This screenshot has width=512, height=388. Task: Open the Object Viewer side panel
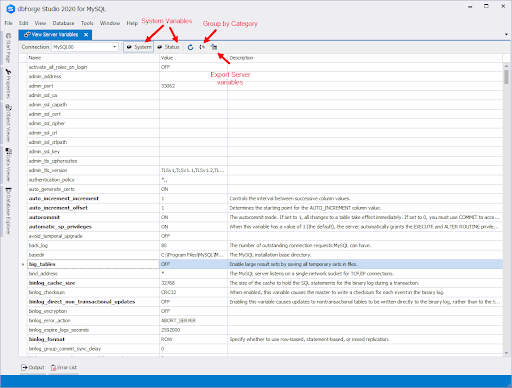pos(8,123)
